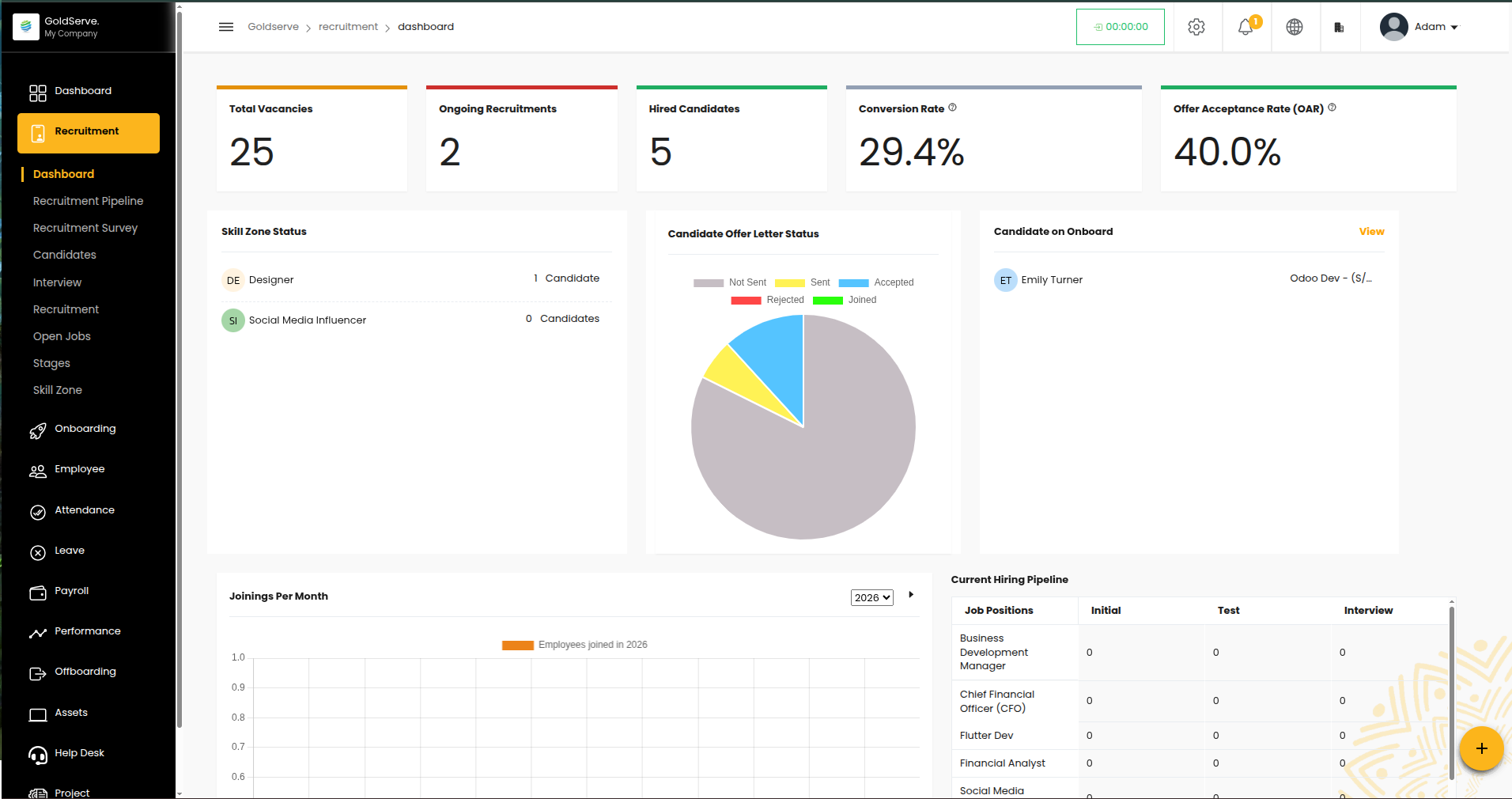The width and height of the screenshot is (1512, 799).
Task: Open Recruitment Pipeline submenu item
Action: (89, 201)
